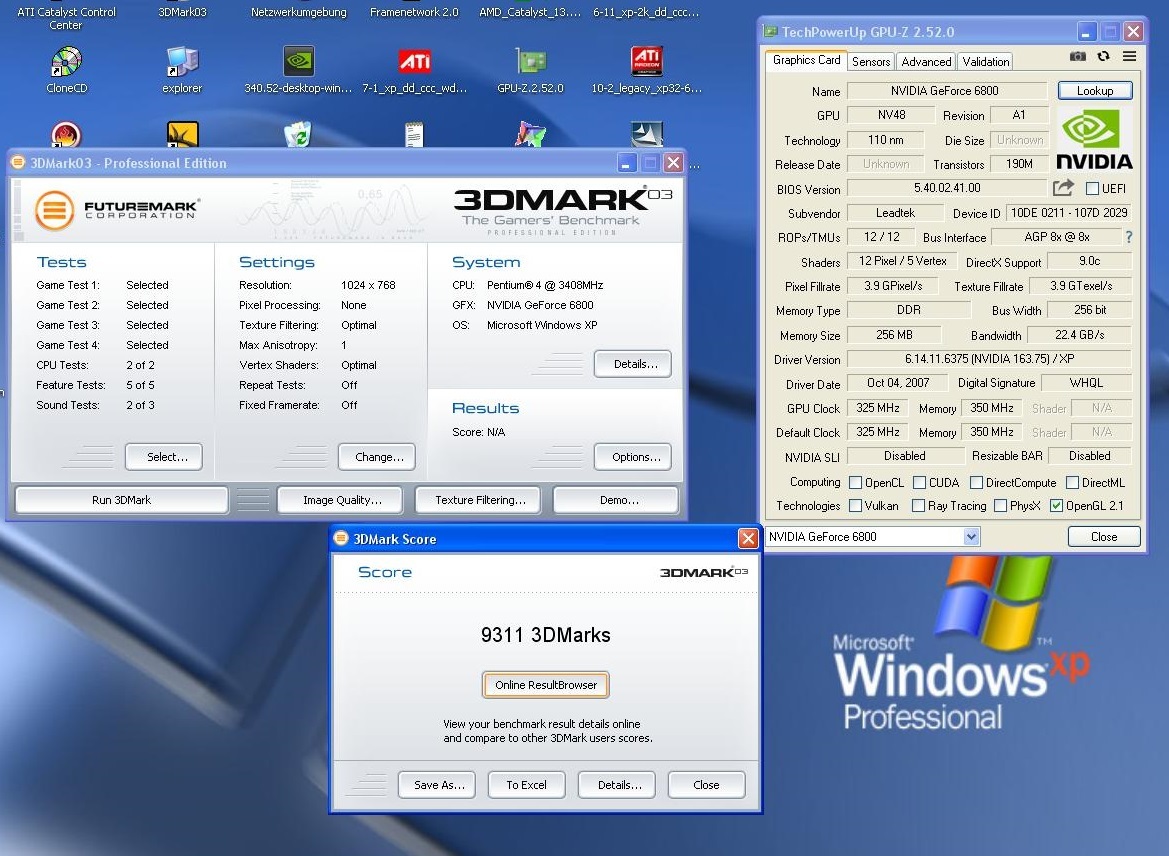
Task: Click the Recycle Bin desktop icon
Action: [x=298, y=134]
